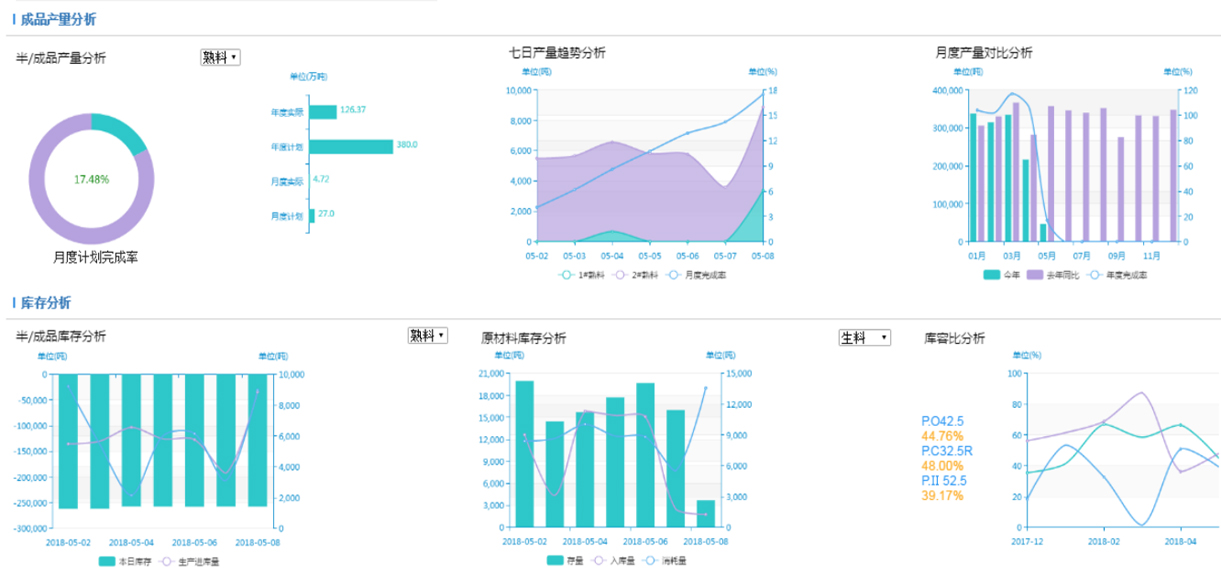Click the 存量 legend icon

pyautogui.click(x=556, y=561)
